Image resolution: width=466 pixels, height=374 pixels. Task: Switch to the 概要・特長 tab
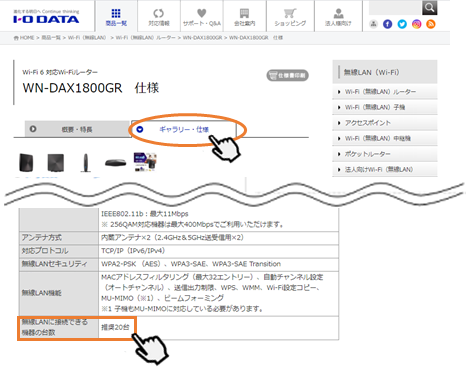click(x=77, y=129)
